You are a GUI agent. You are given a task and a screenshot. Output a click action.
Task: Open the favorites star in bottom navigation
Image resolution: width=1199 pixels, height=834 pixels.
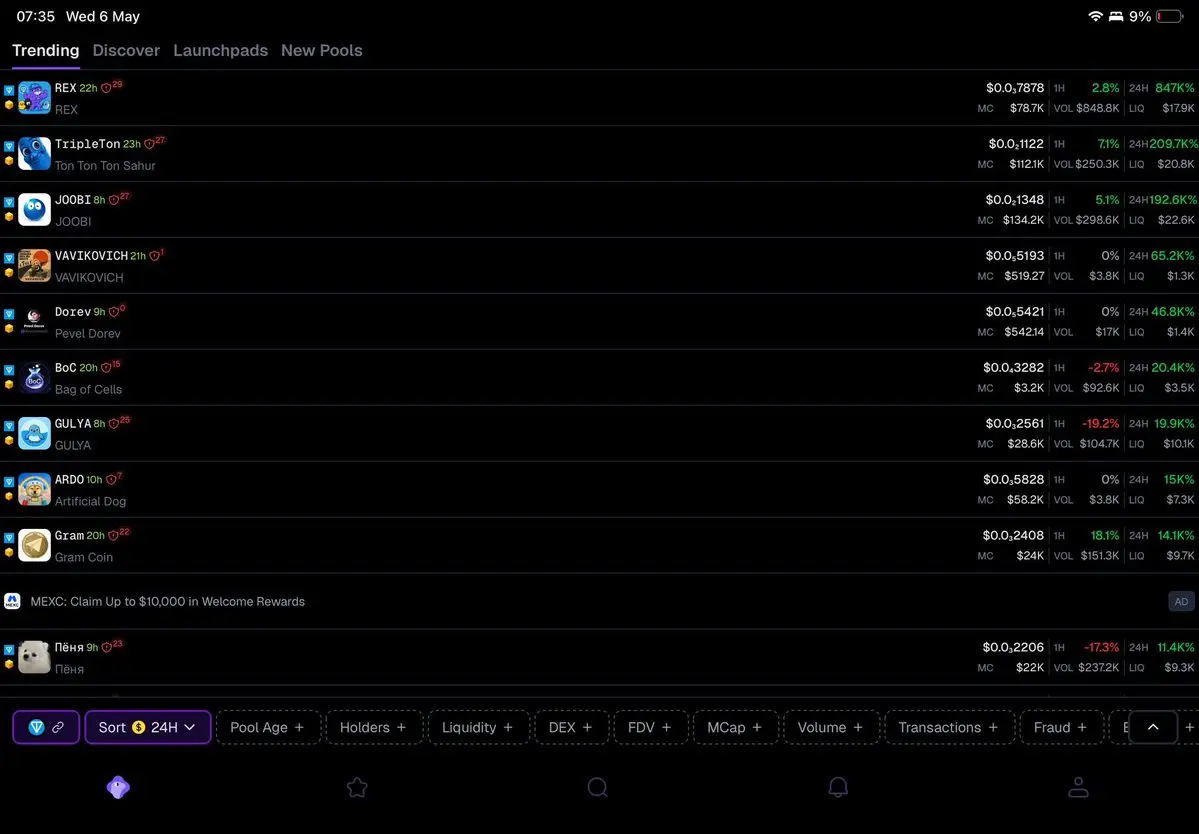click(x=357, y=787)
